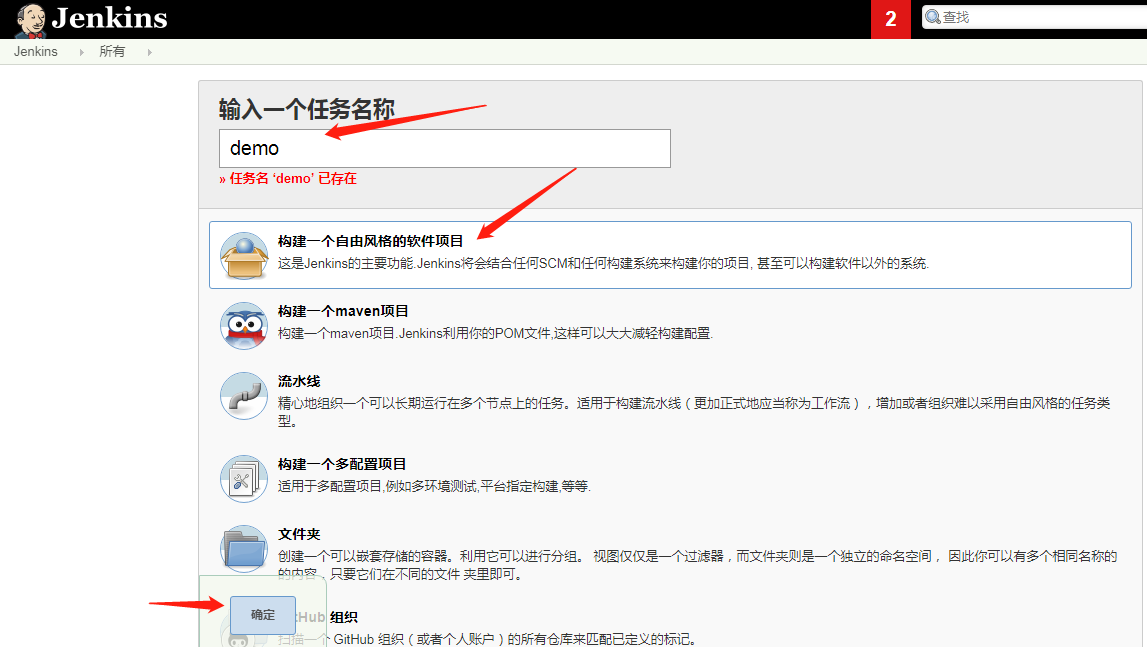Go to Jenkins breadcrumb link
Image resolution: width=1147 pixels, height=647 pixels.
(x=35, y=51)
